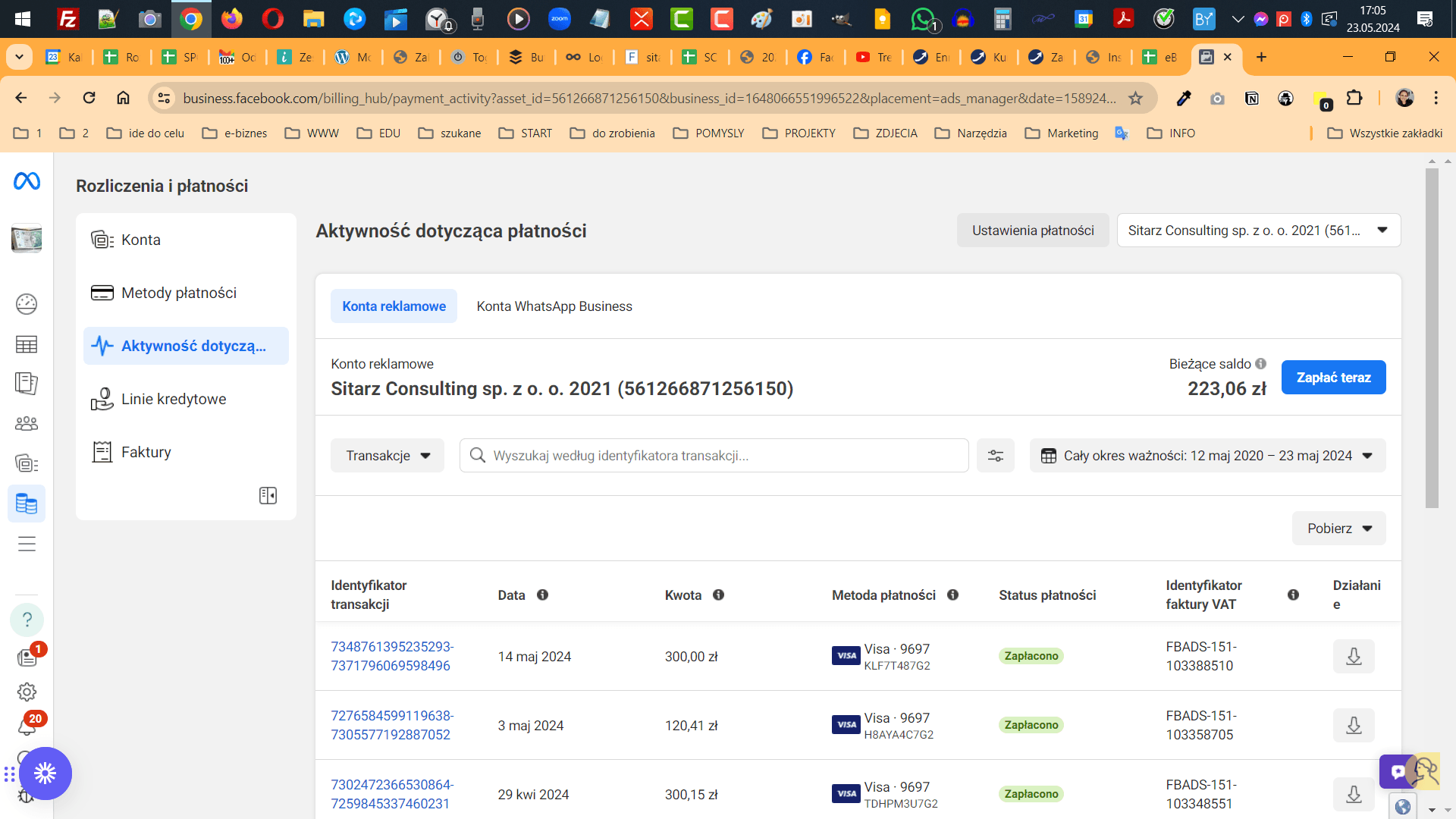Open the date range selector dropdown

[1207, 456]
